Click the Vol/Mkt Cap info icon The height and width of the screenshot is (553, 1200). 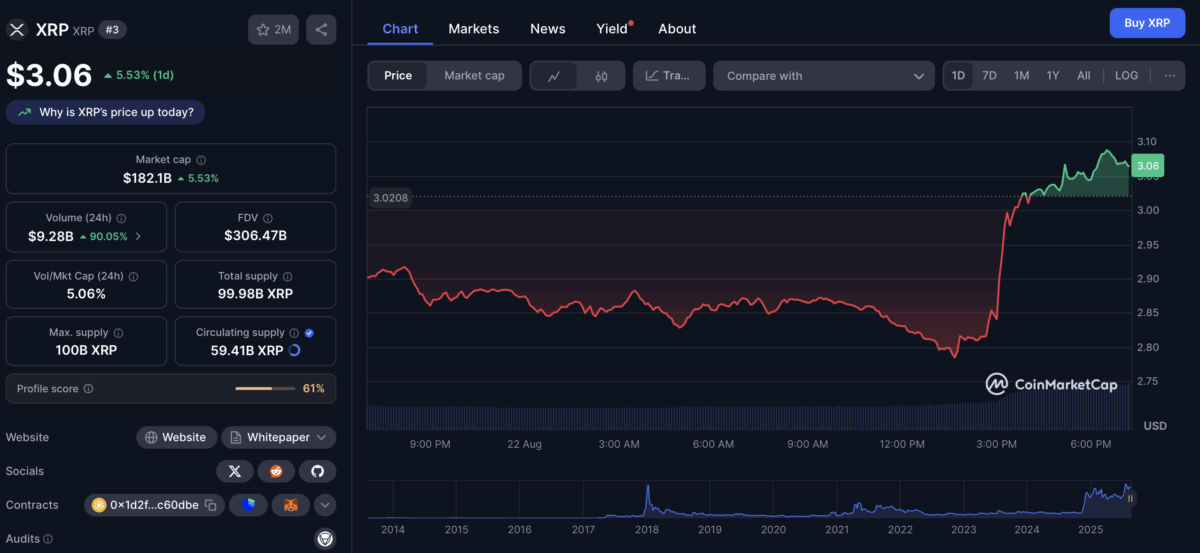click(x=134, y=276)
